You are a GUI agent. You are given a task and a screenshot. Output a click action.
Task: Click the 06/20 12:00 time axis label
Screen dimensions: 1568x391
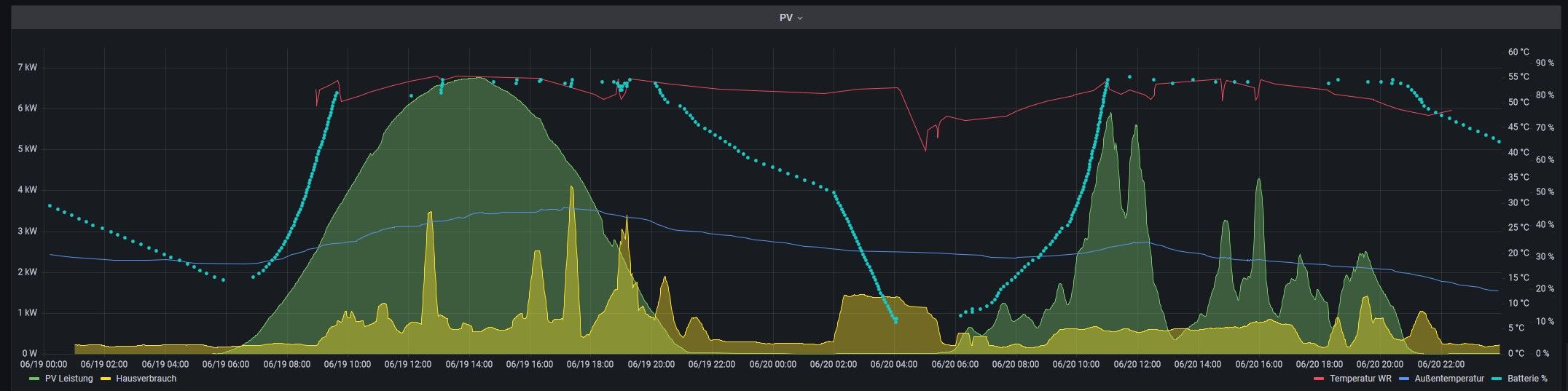coord(1137,364)
